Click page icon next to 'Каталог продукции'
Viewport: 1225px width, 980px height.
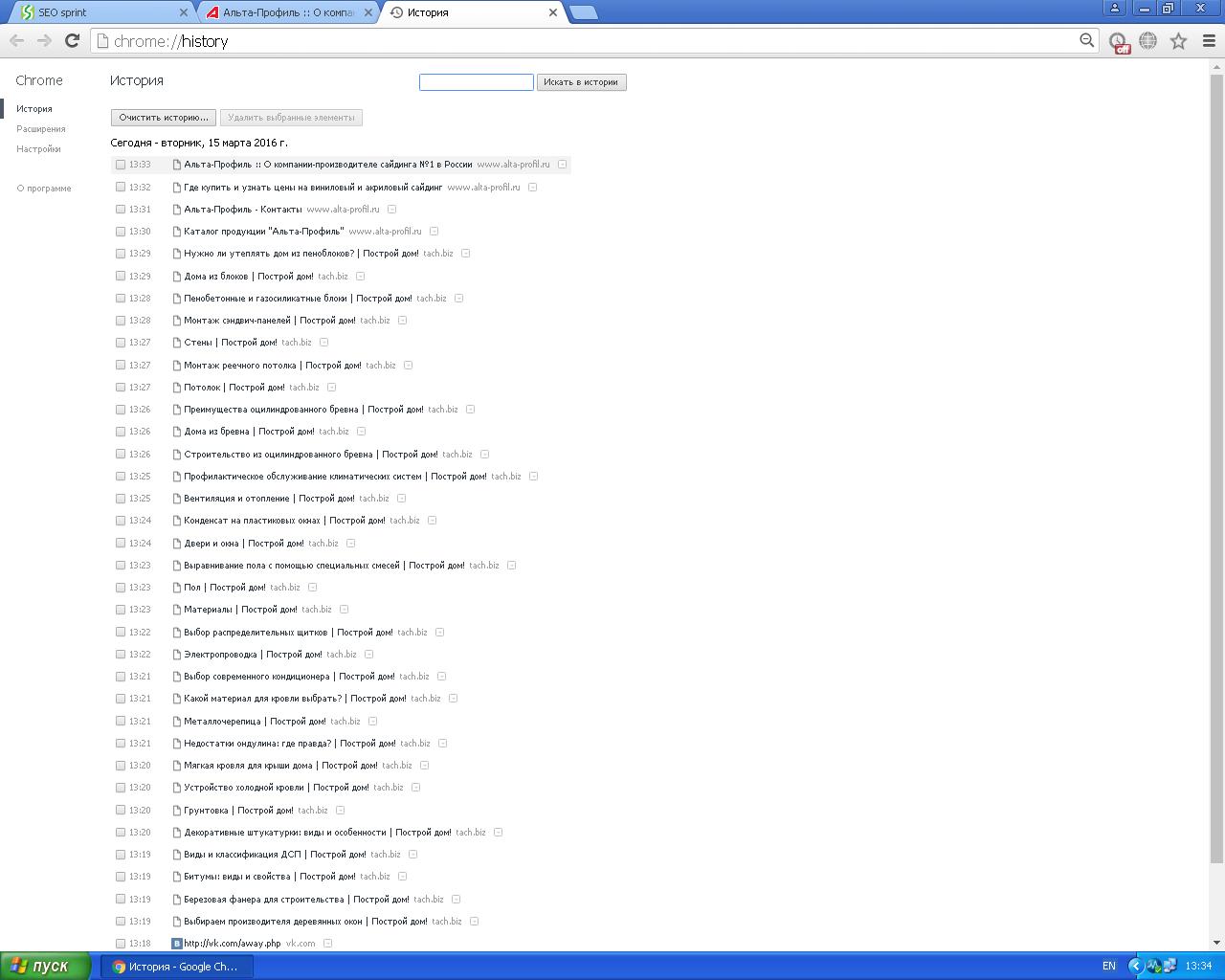coord(176,232)
